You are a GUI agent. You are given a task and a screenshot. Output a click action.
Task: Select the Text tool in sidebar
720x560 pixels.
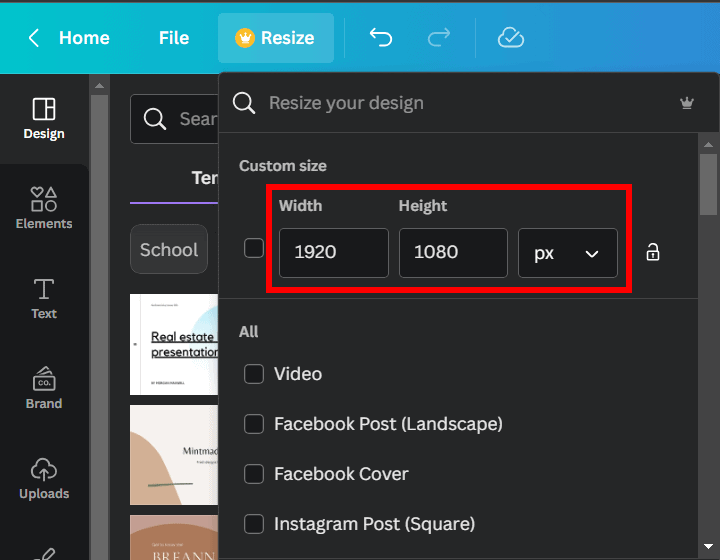tap(44, 298)
